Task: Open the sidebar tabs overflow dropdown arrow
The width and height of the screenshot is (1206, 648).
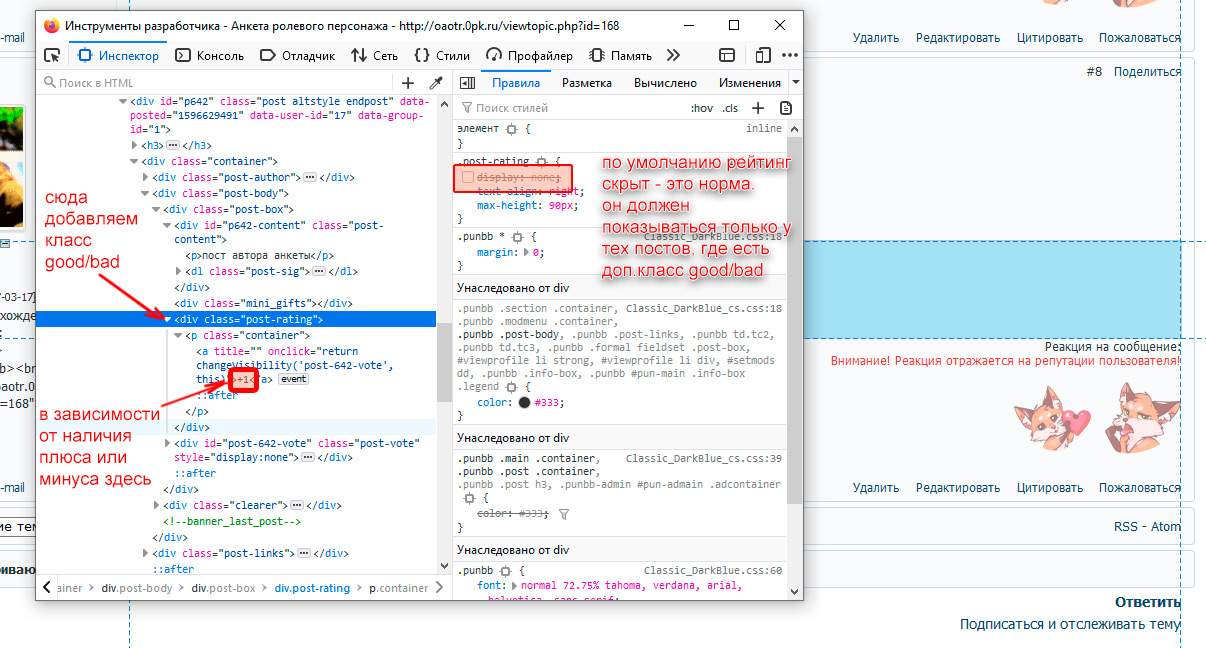Action: [795, 83]
